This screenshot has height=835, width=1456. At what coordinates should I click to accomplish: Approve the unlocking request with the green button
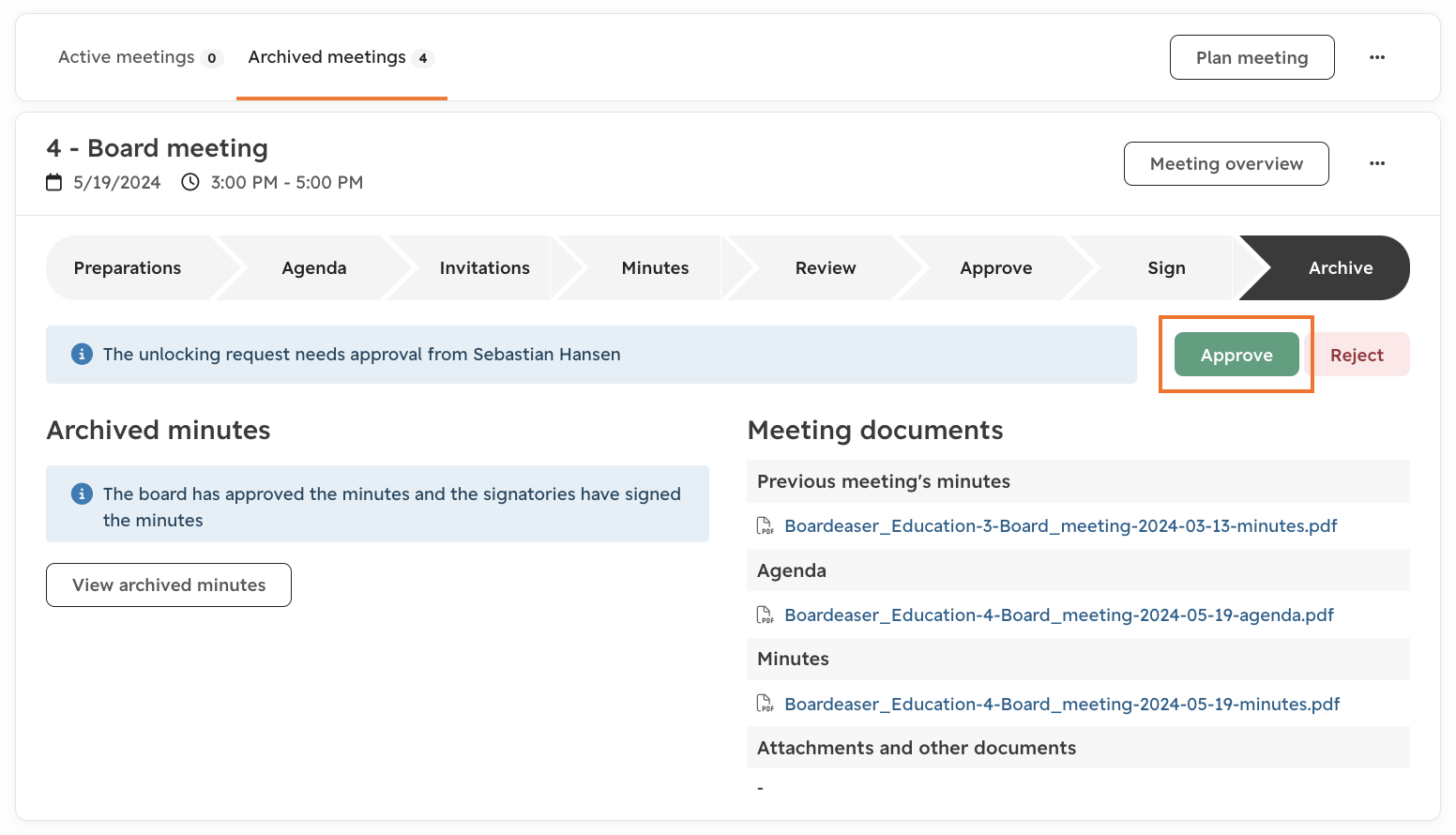pyautogui.click(x=1236, y=355)
